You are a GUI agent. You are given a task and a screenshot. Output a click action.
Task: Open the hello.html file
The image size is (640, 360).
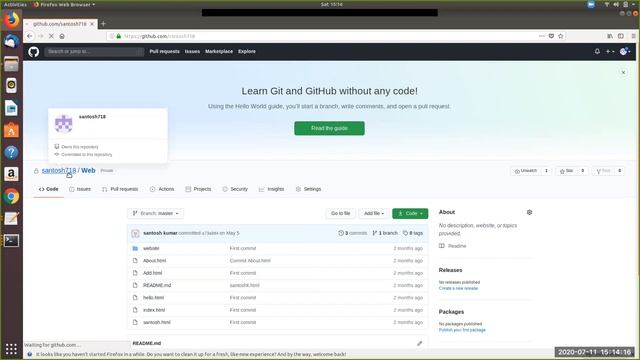(x=153, y=298)
